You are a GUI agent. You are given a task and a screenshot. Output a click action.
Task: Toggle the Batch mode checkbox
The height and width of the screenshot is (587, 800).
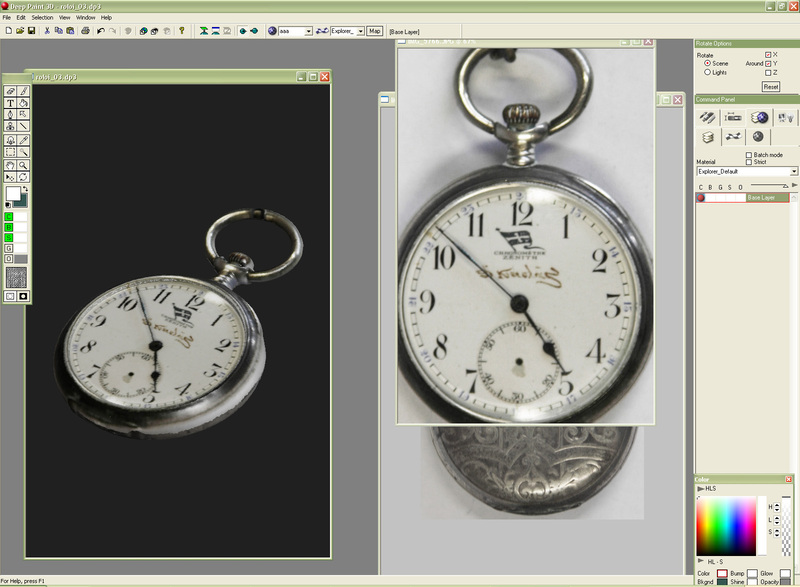[749, 155]
